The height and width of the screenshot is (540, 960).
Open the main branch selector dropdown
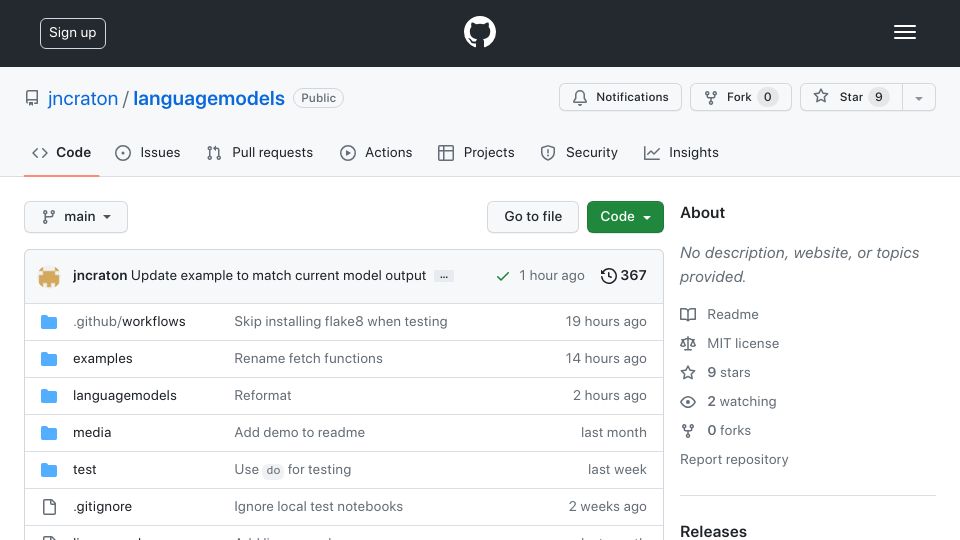click(76, 217)
